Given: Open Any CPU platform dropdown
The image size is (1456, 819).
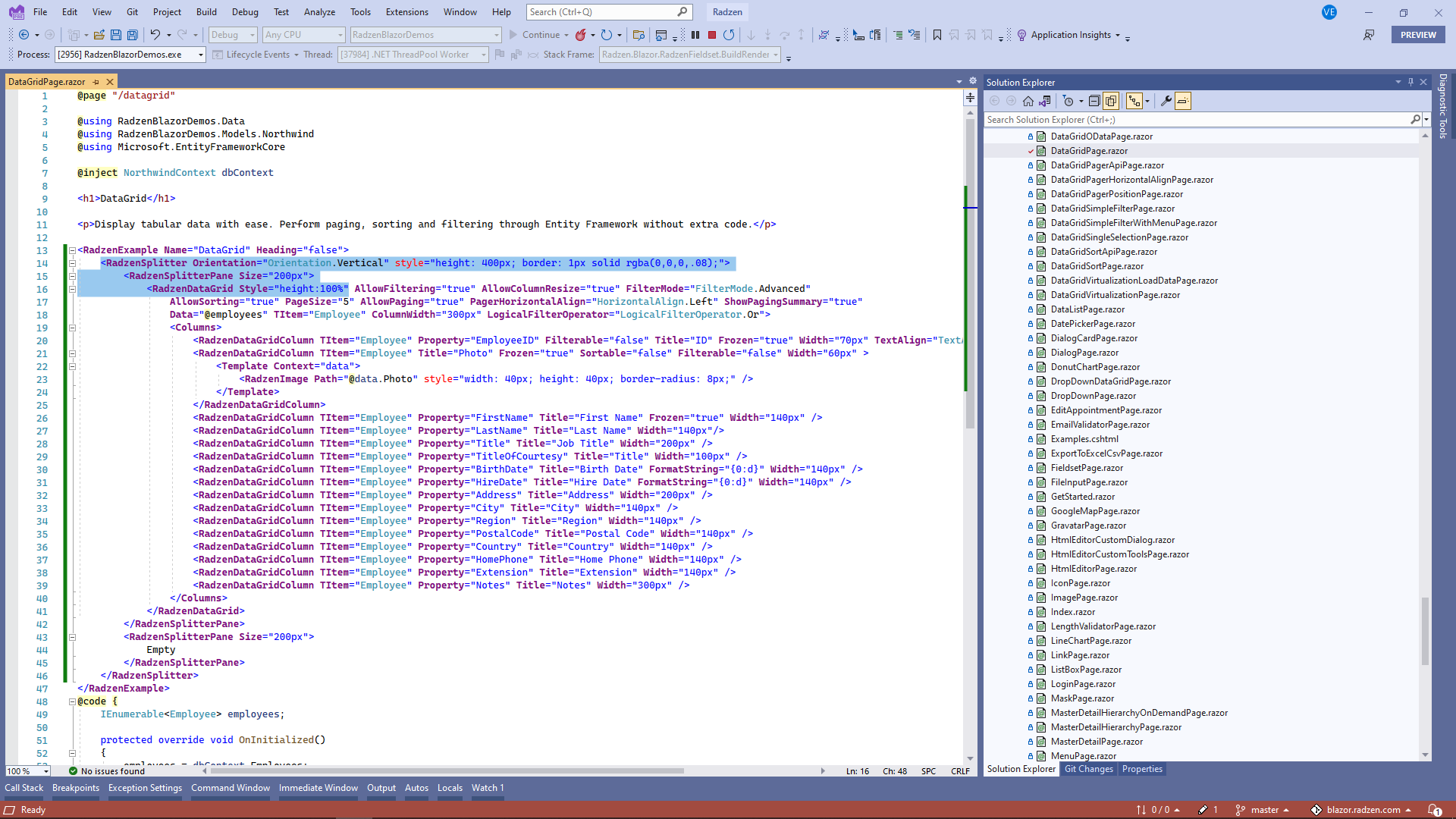Looking at the screenshot, I should [304, 35].
